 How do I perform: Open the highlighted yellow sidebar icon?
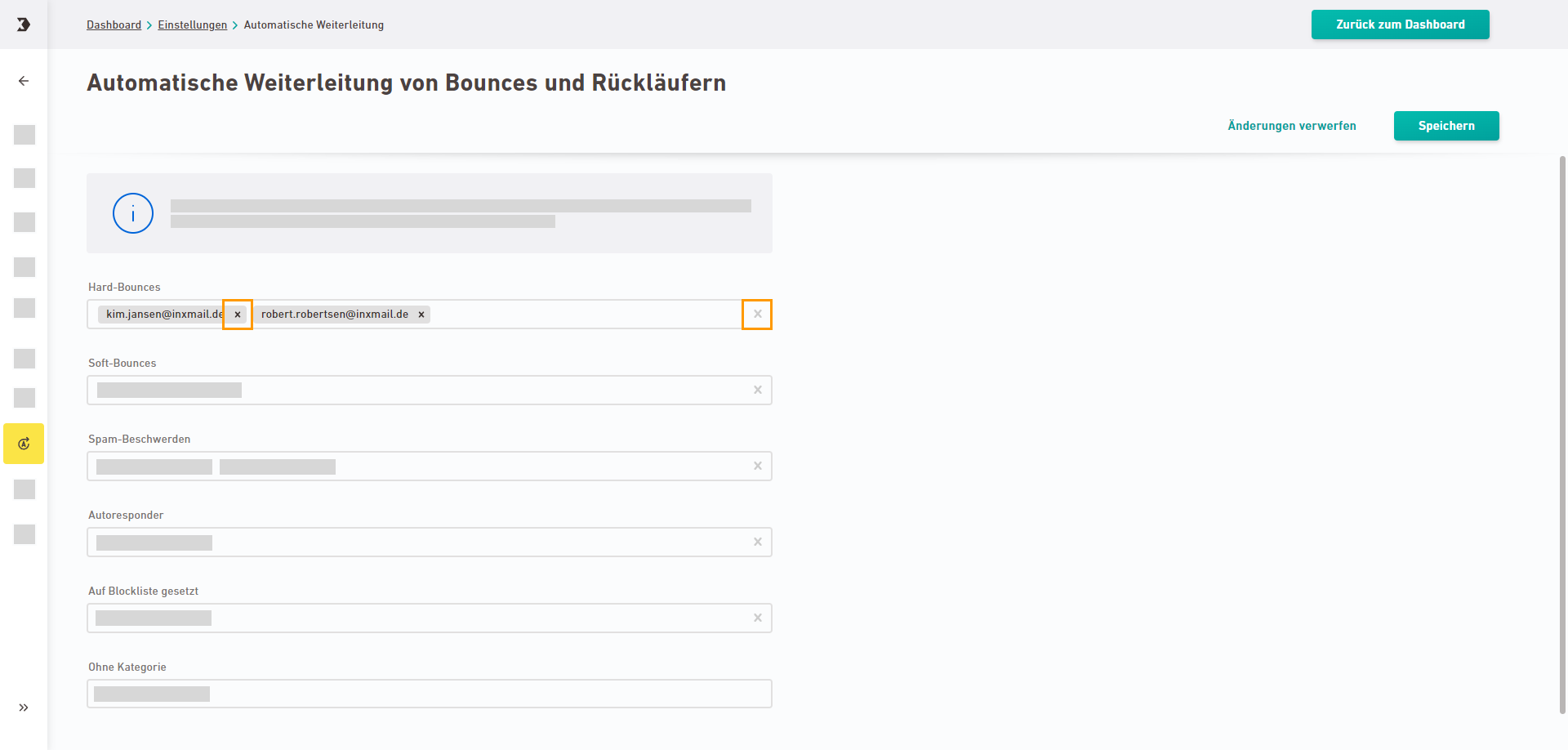(24, 444)
